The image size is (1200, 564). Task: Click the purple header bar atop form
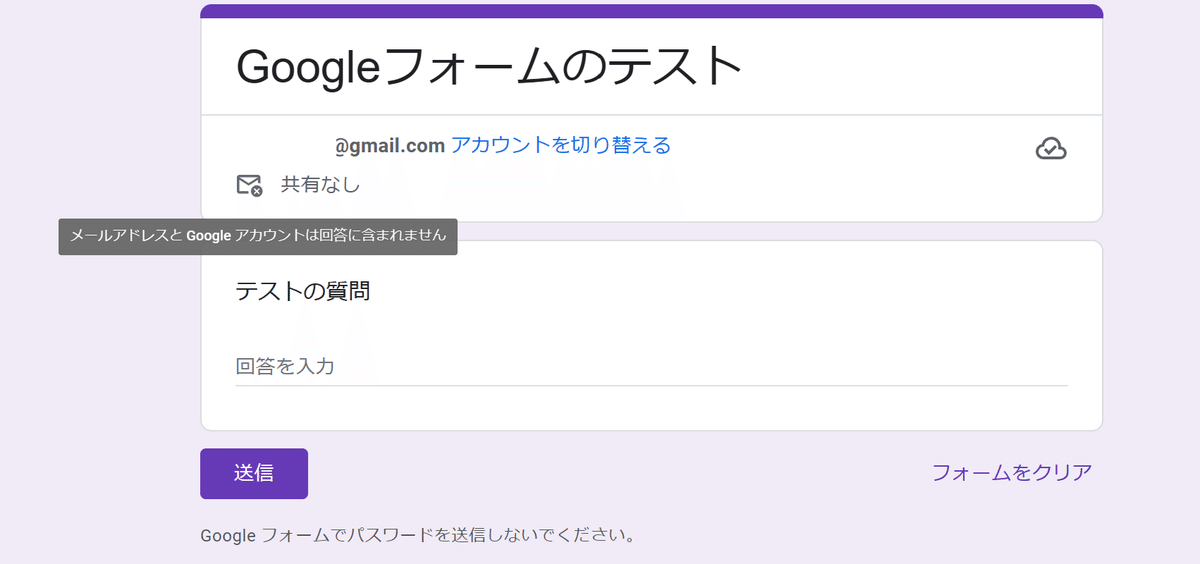651,11
